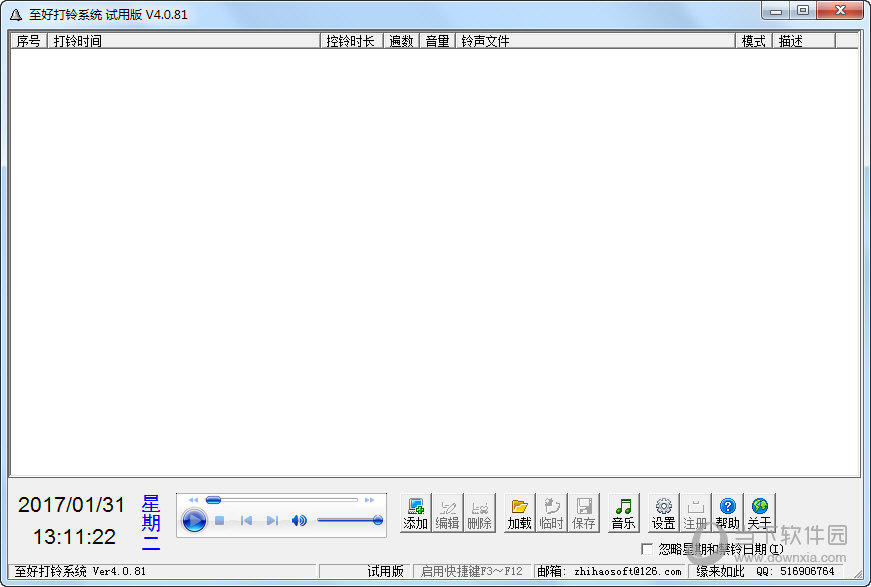
Task: Click the 临时 (Temporary) button
Action: (552, 513)
